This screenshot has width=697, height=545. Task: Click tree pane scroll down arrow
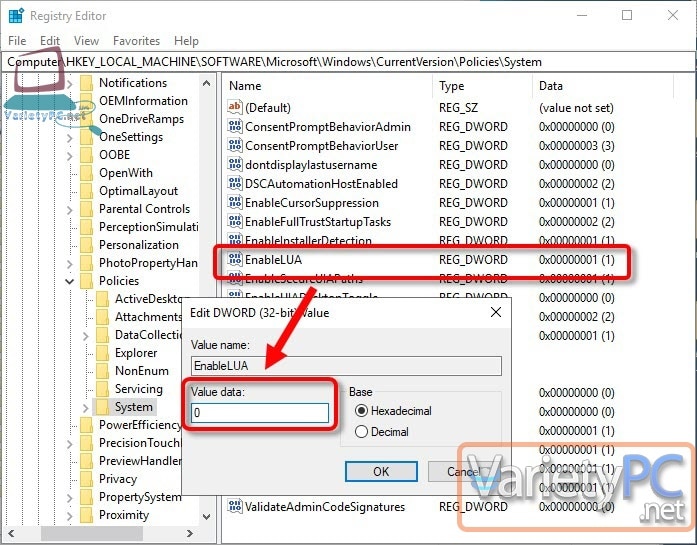pyautogui.click(x=206, y=517)
